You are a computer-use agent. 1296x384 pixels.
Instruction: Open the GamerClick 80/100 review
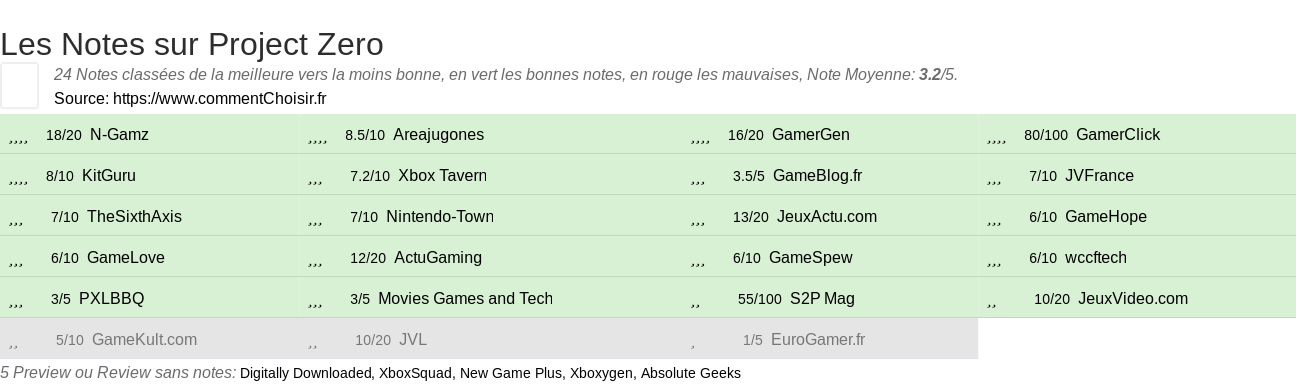pyautogui.click(x=1118, y=134)
